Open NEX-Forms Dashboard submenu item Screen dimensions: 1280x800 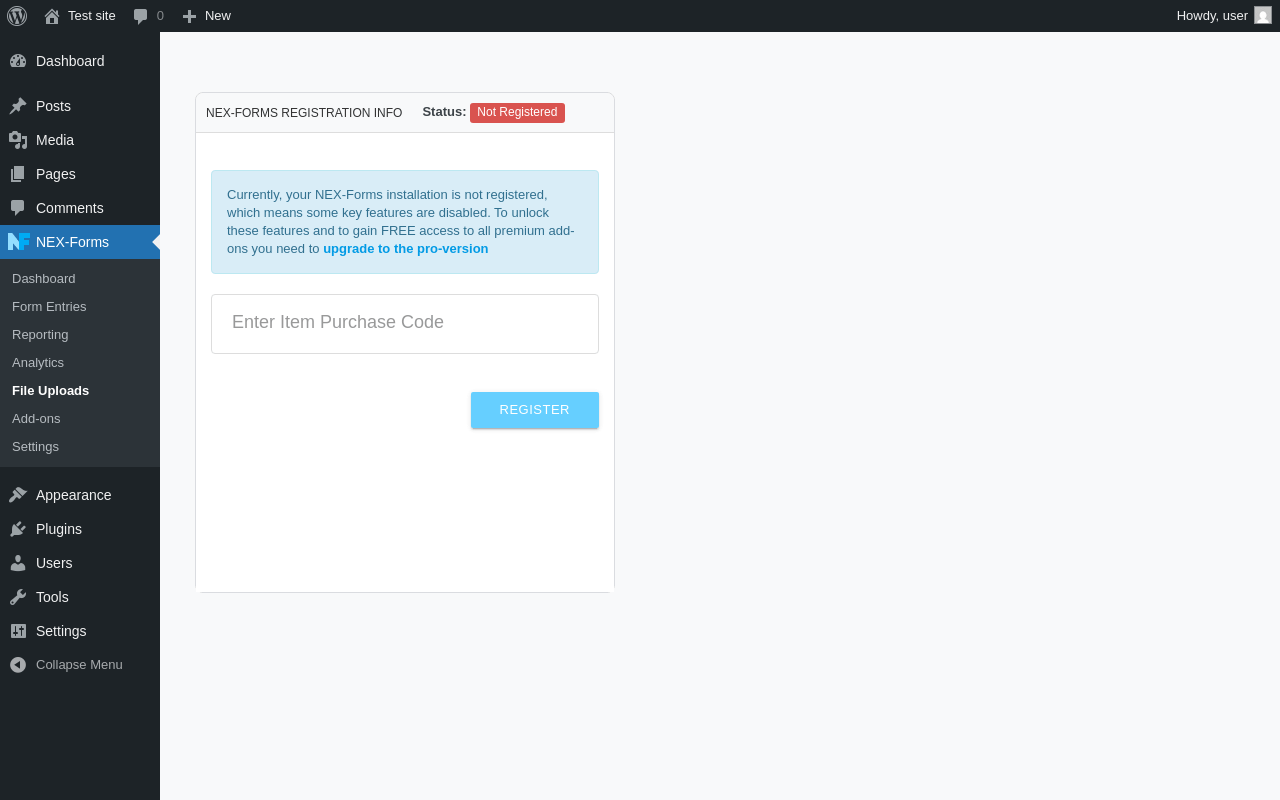point(80,279)
